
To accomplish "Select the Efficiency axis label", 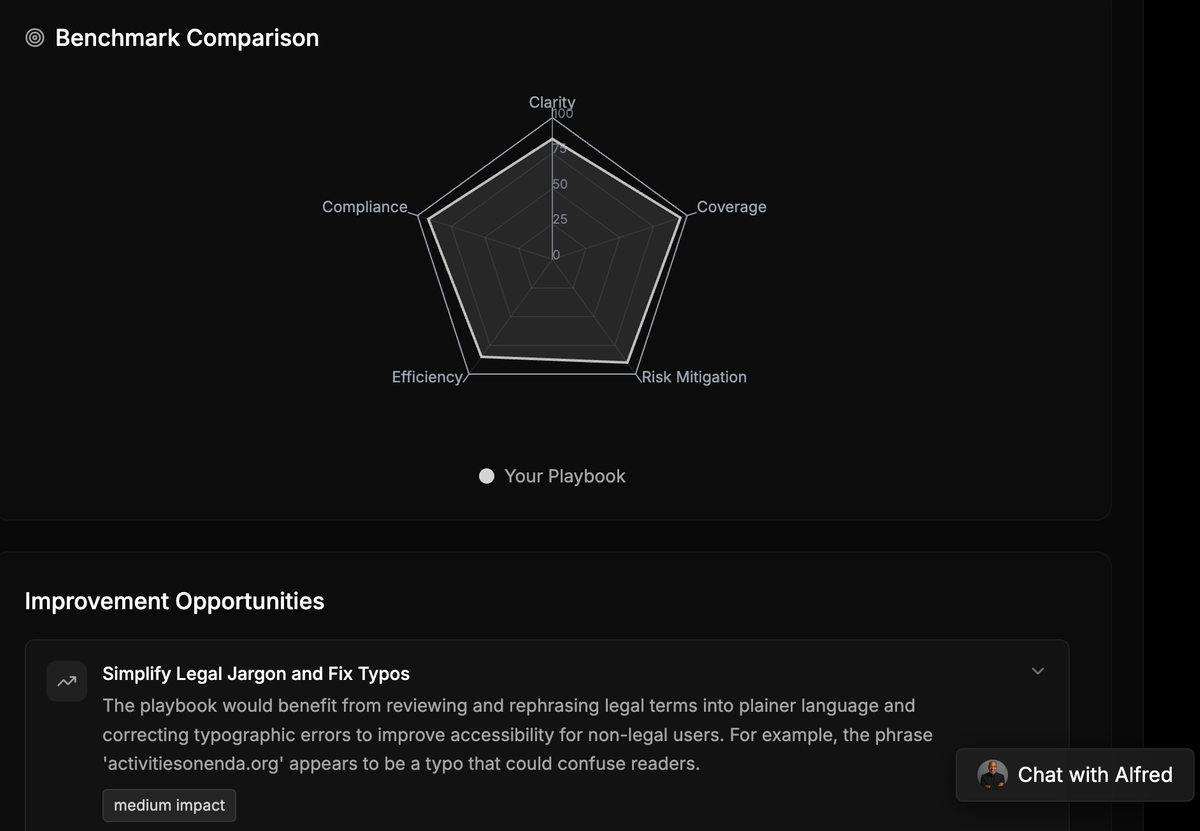I will (x=427, y=377).
